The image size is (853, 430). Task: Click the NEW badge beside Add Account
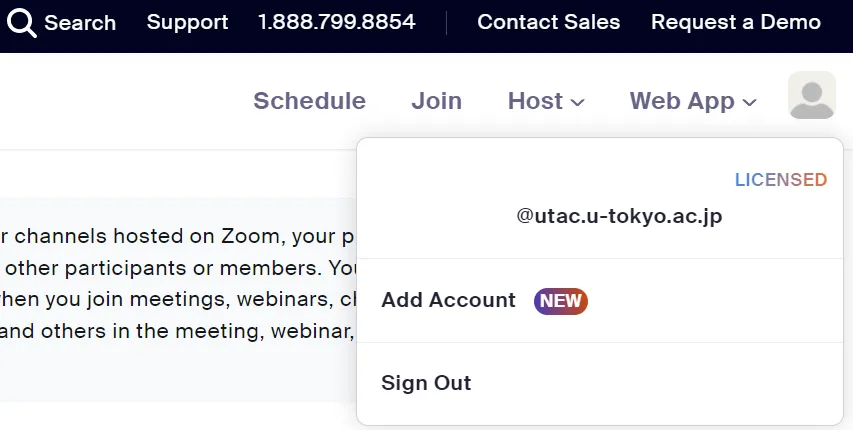[x=561, y=301]
